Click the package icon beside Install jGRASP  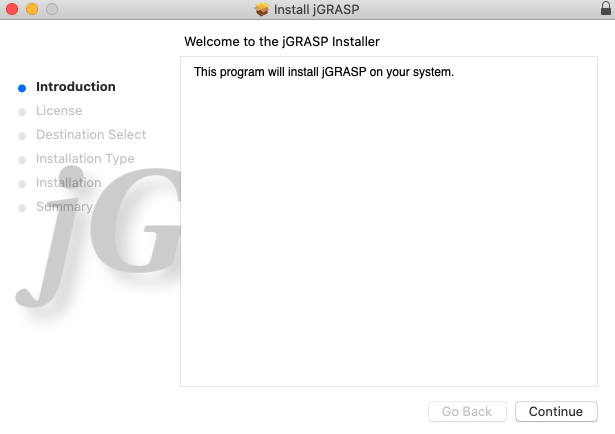(262, 9)
